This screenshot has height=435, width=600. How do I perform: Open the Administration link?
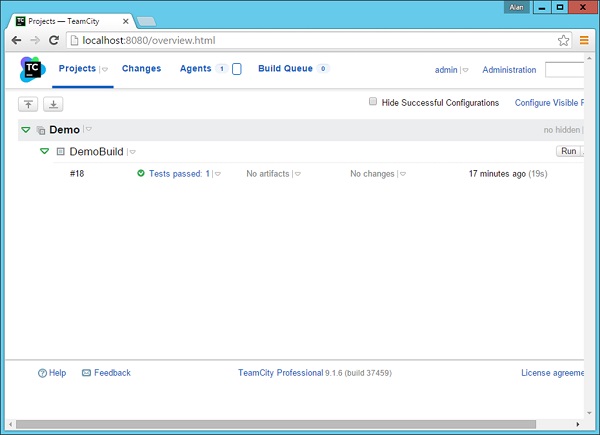point(509,70)
